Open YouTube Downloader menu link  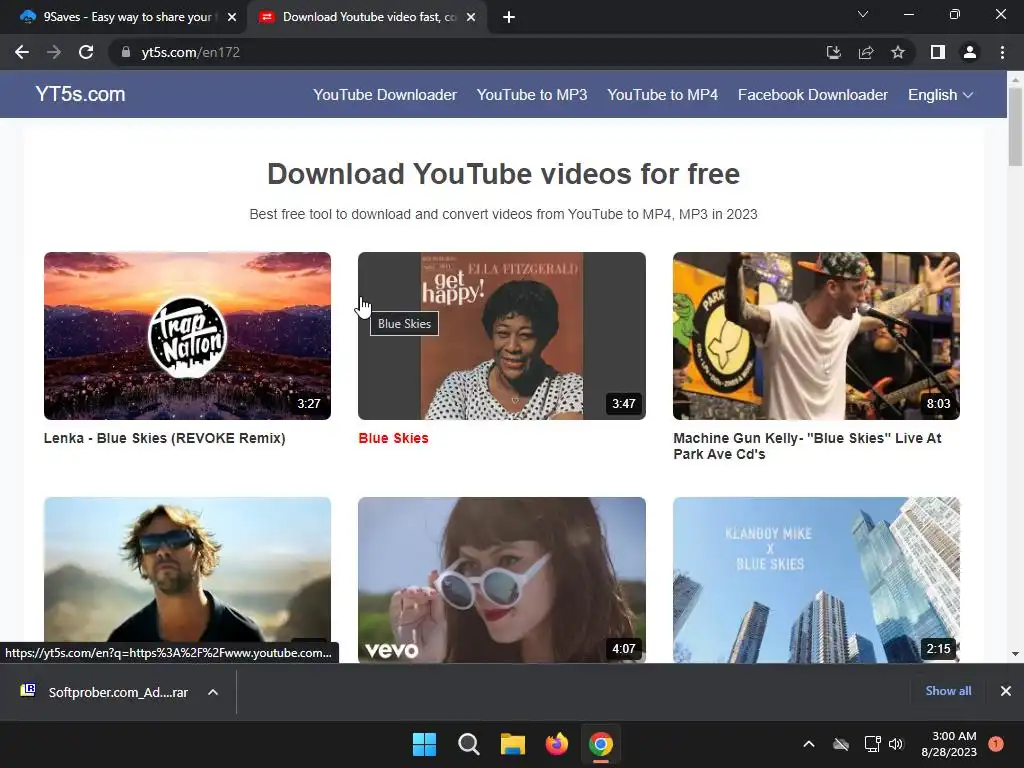[x=385, y=95]
